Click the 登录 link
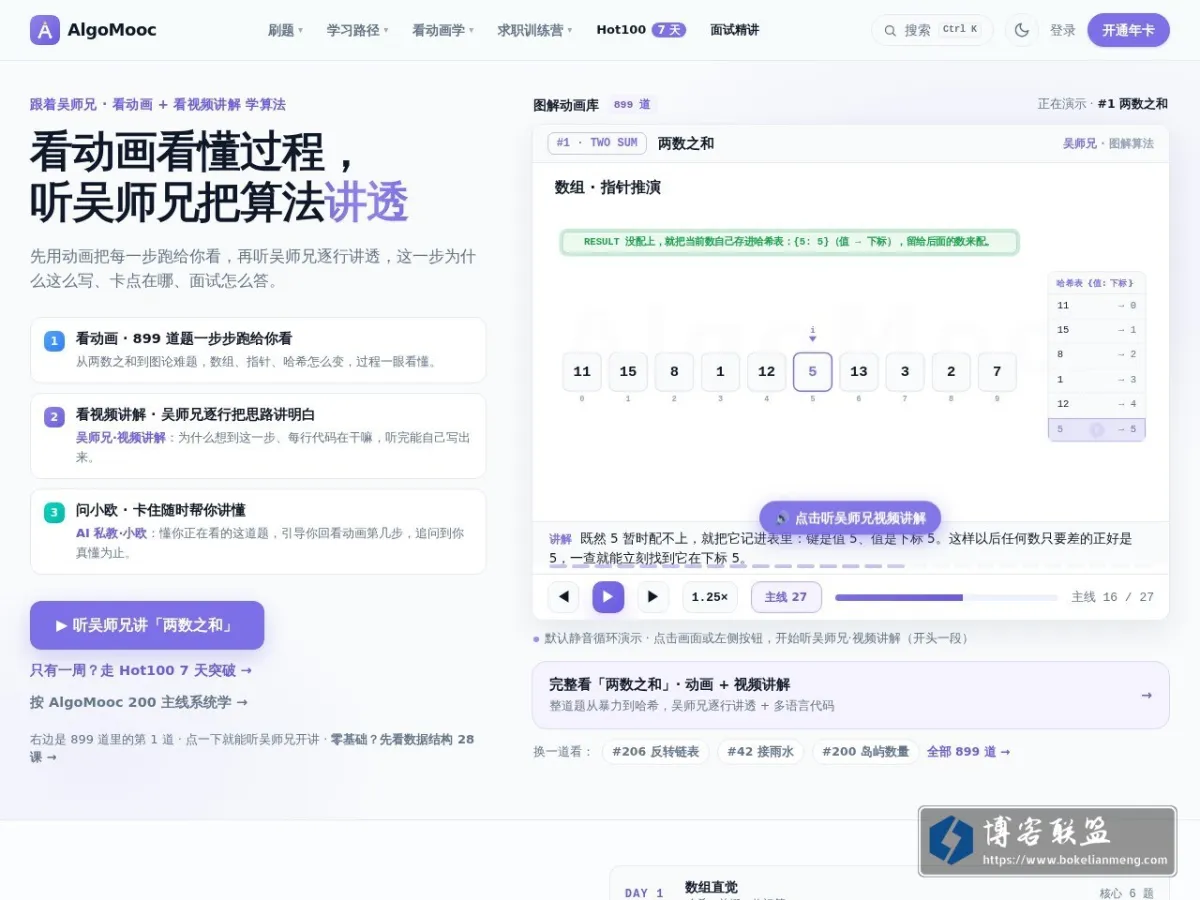 point(1063,30)
